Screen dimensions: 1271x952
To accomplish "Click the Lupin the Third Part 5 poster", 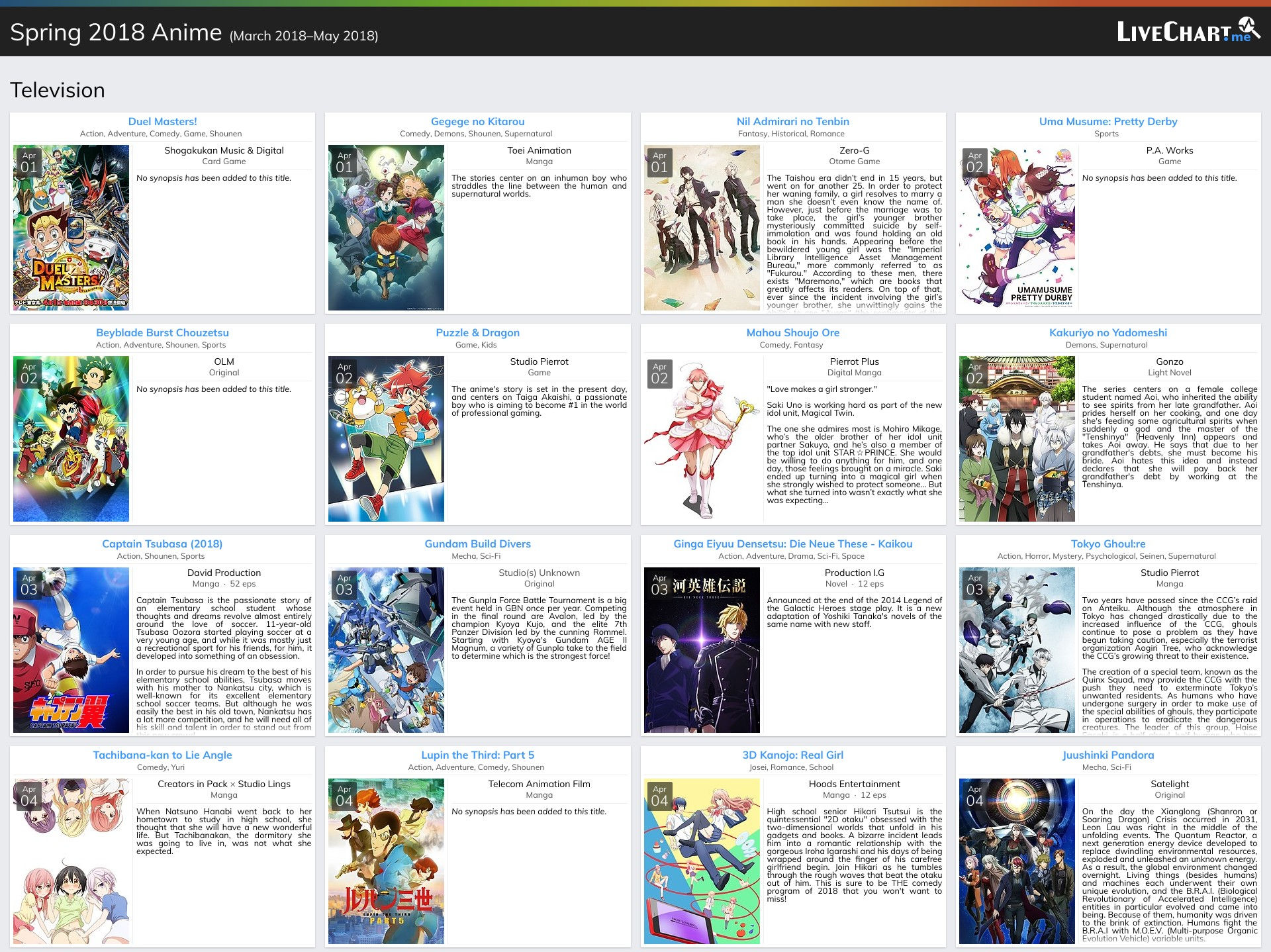I will (x=386, y=861).
